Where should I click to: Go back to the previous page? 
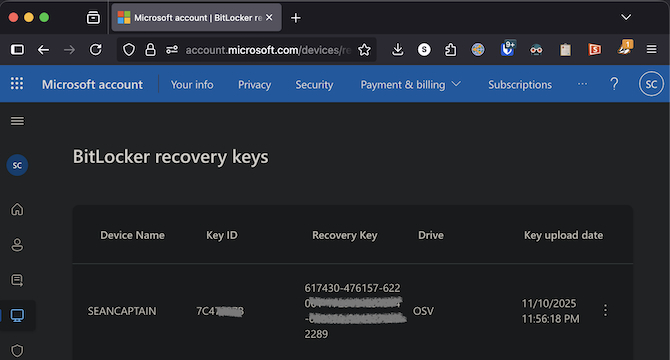43,50
